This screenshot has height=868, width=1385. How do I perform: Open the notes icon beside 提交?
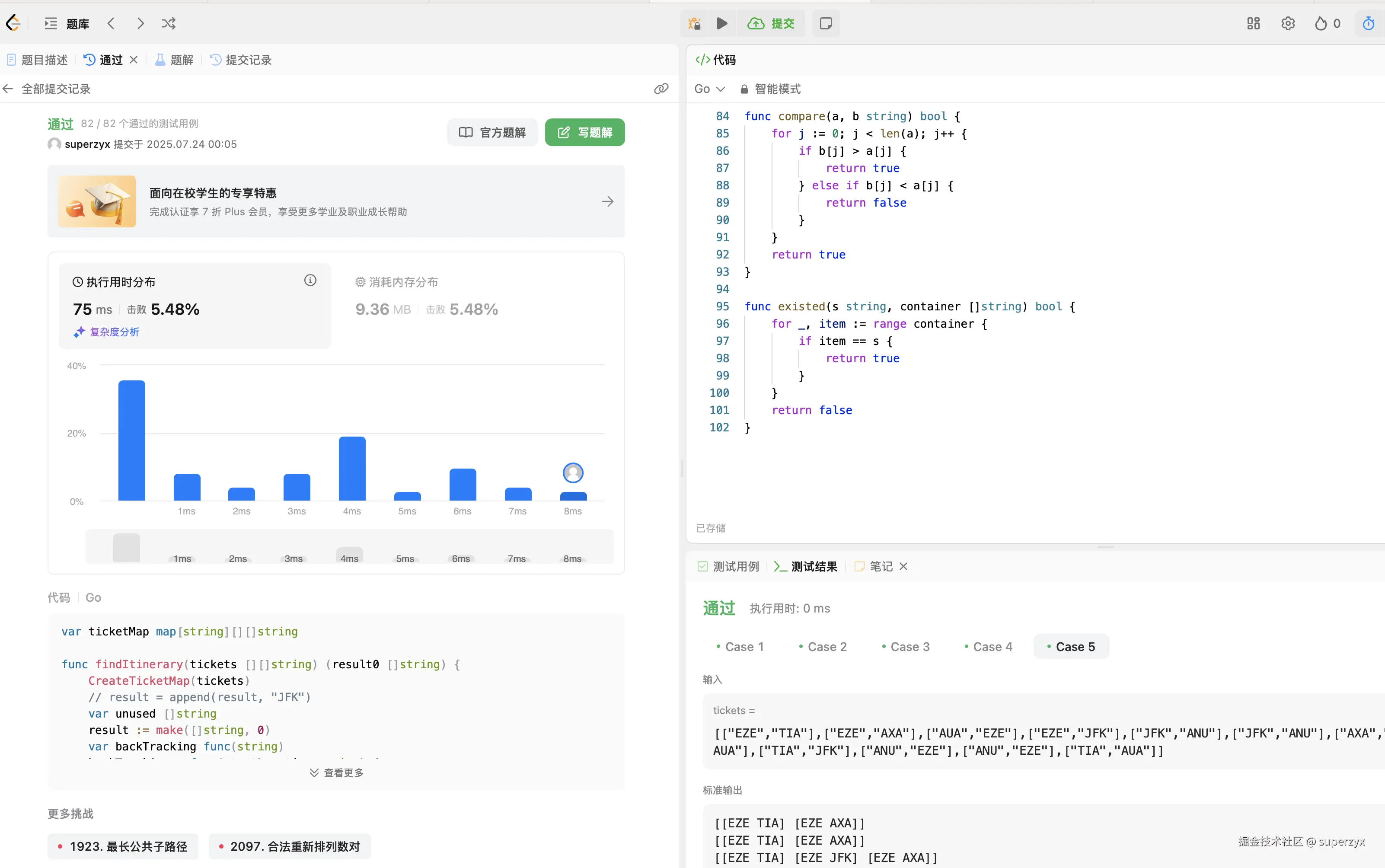(x=826, y=23)
